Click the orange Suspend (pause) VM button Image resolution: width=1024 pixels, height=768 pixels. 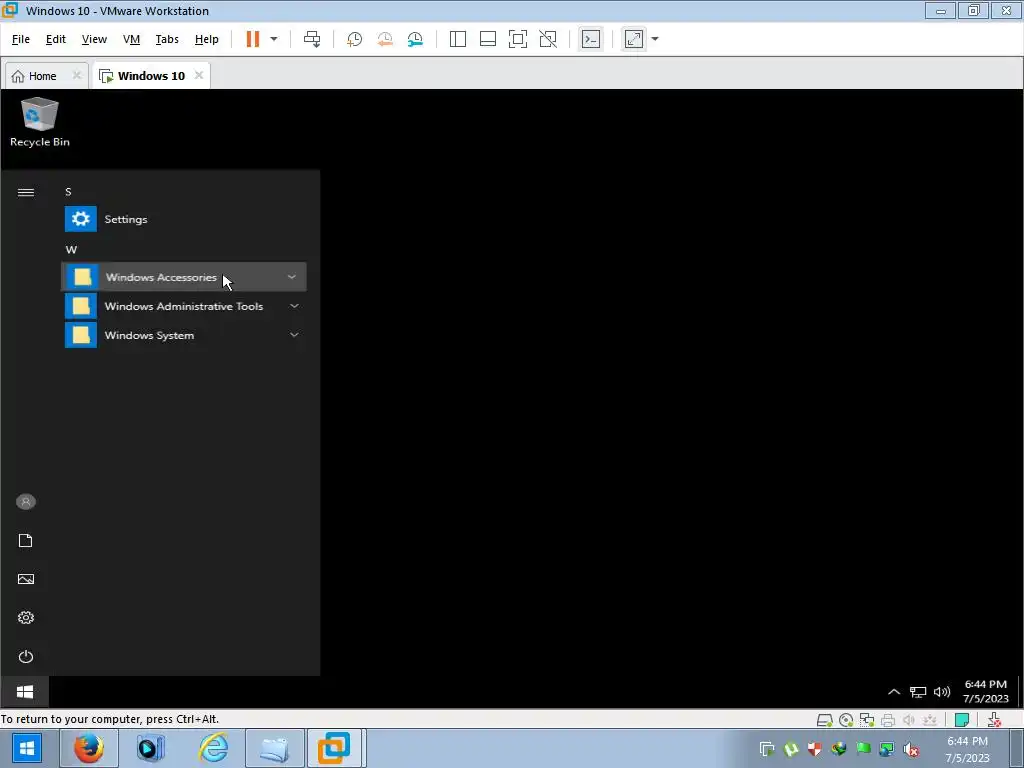coord(253,39)
